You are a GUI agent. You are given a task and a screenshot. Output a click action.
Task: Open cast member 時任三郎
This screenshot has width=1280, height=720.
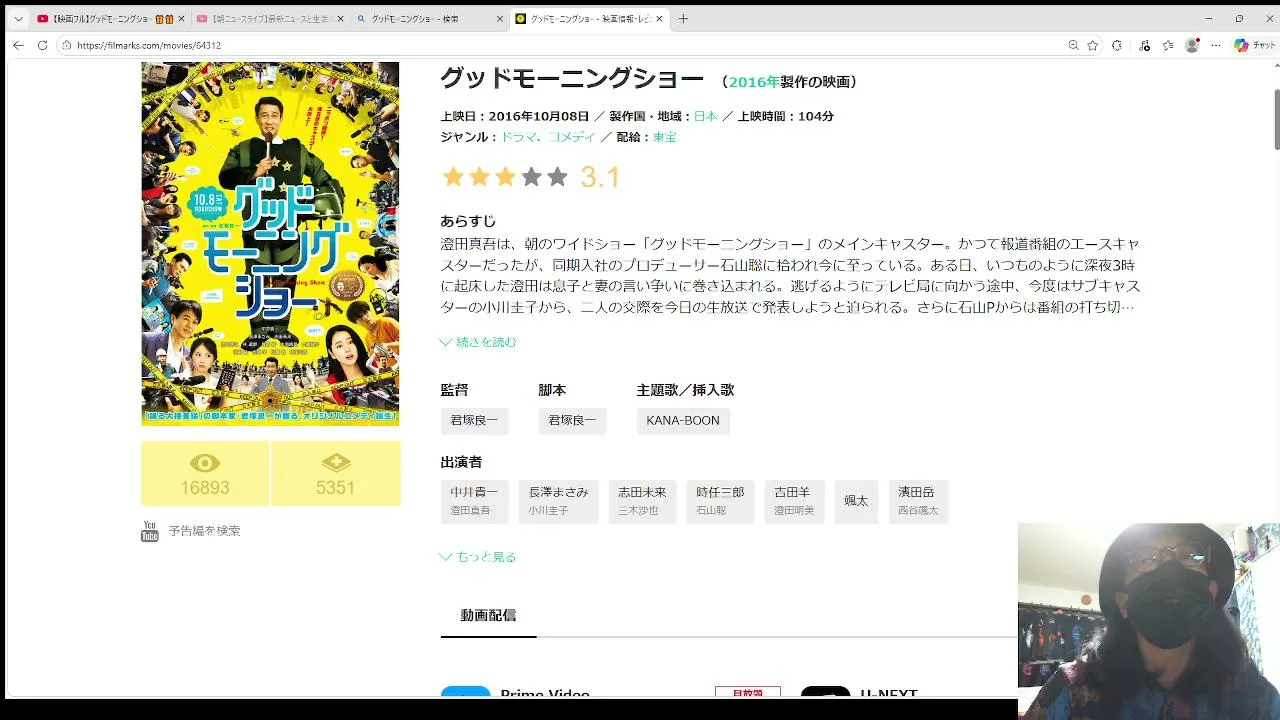coord(720,501)
